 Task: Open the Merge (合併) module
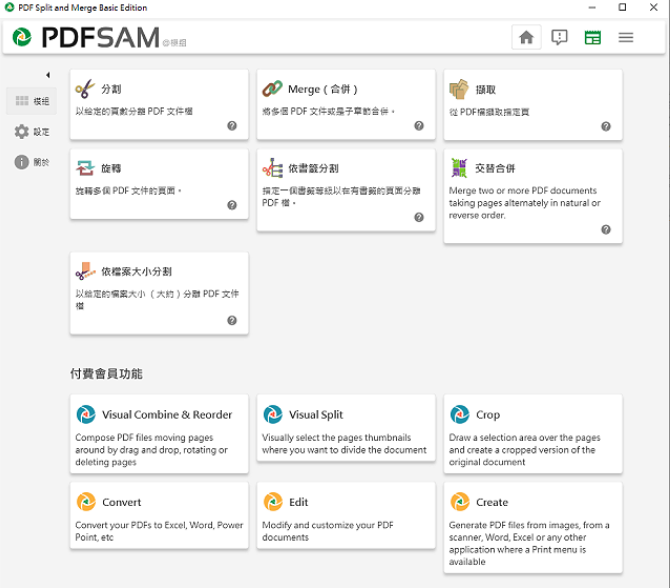coord(323,89)
